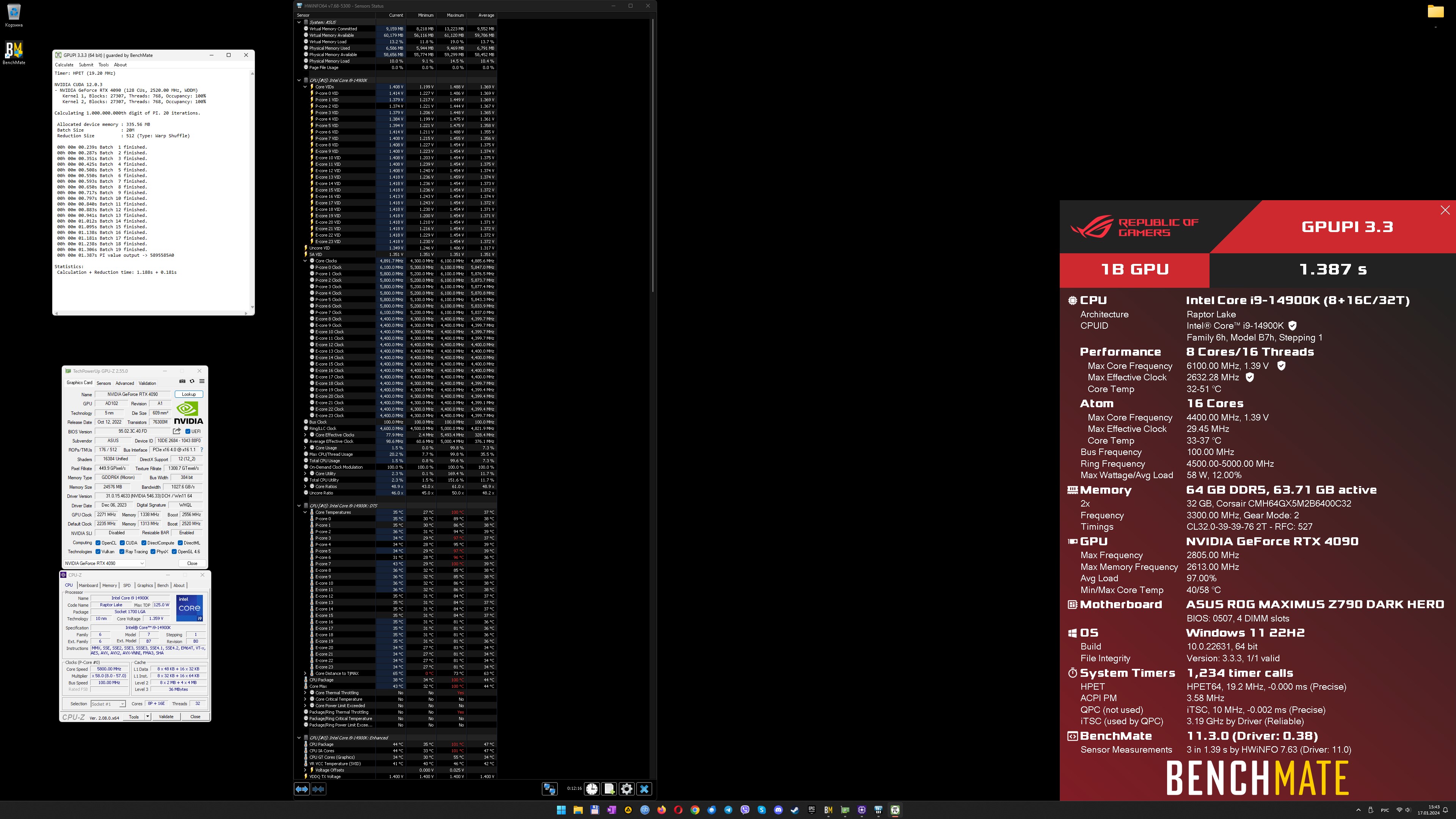This screenshot has width=1456, height=819.
Task: Toggle the DirectCompute checkbox in GPU-Z
Action: coord(144,543)
